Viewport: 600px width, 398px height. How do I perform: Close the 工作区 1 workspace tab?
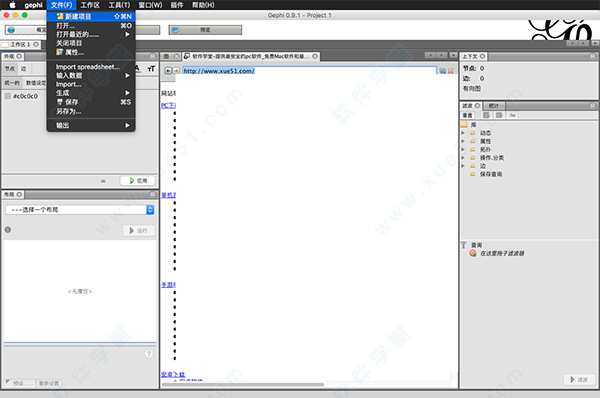[36, 44]
